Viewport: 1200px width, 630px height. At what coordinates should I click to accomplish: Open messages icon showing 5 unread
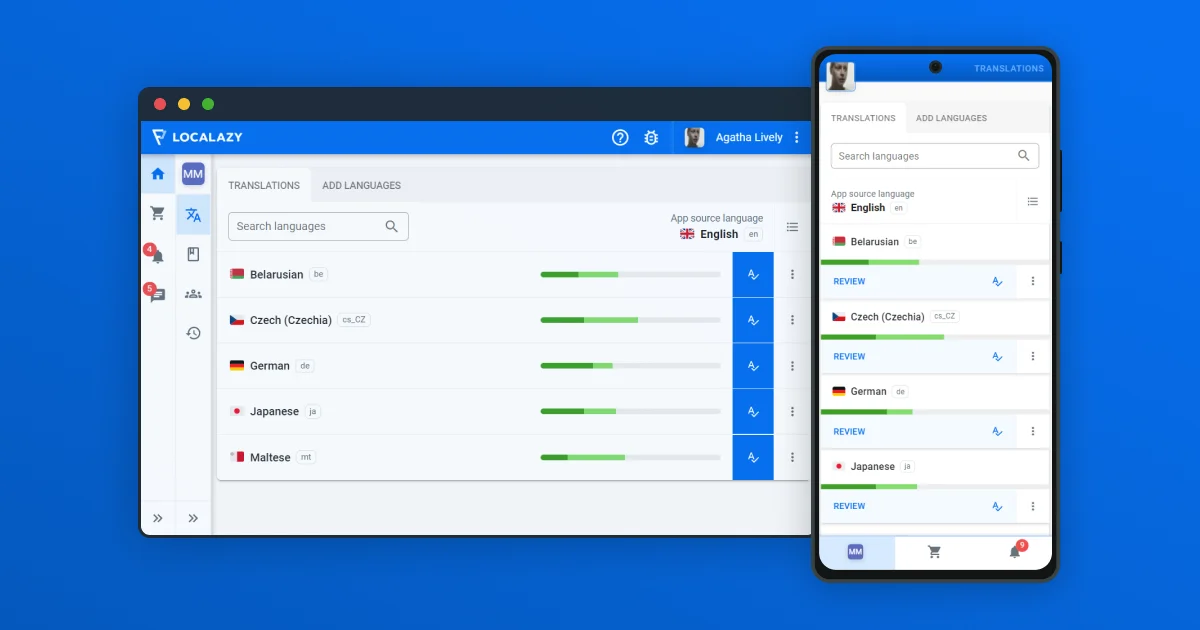pos(157,293)
